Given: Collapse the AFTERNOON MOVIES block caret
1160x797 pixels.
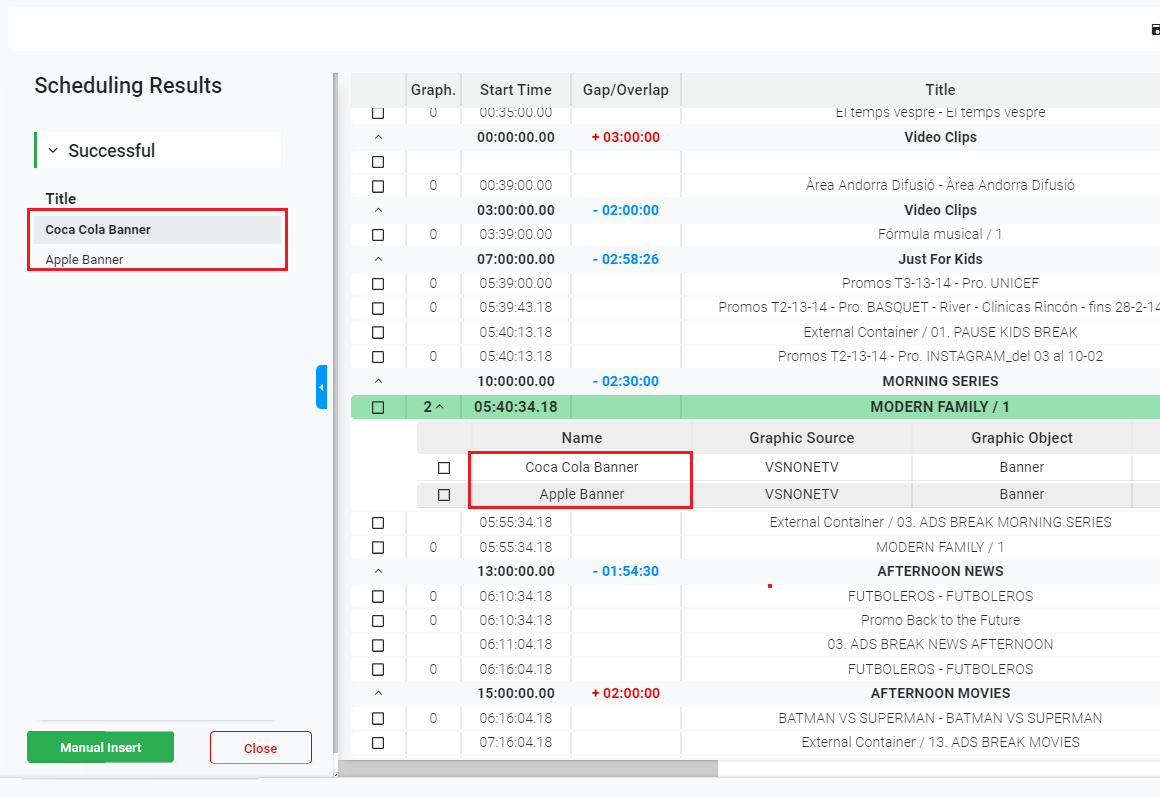Looking at the screenshot, I should click(x=378, y=693).
